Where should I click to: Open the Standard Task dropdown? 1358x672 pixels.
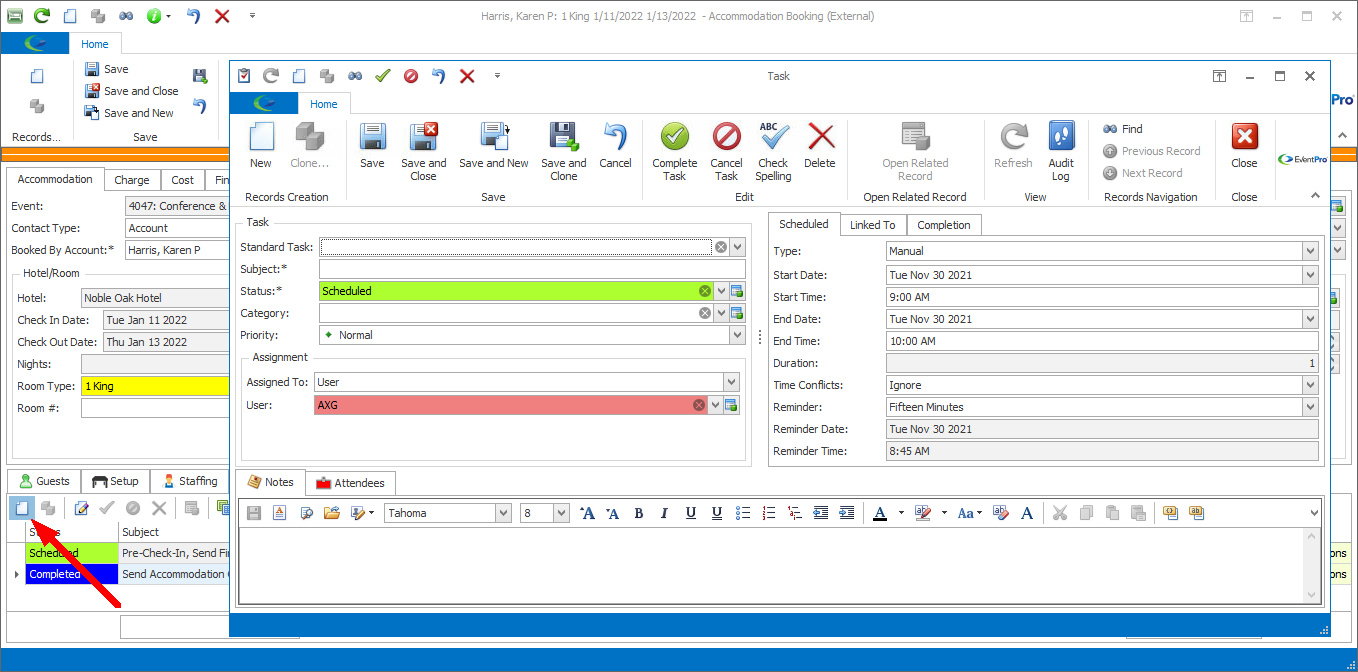click(737, 247)
